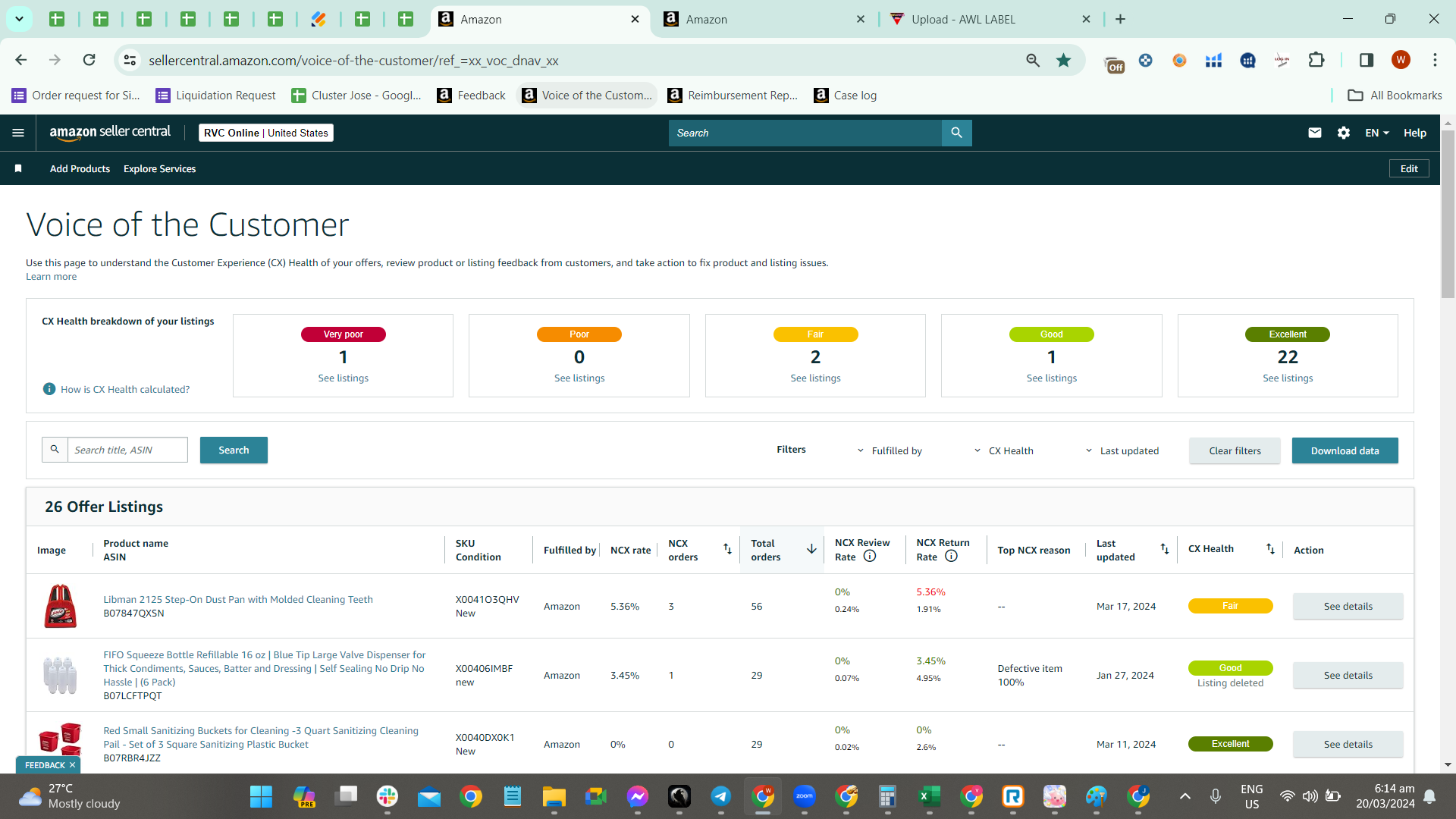1456x819 pixels.
Task: Open the Seller Central hamburger menu
Action: pos(18,133)
